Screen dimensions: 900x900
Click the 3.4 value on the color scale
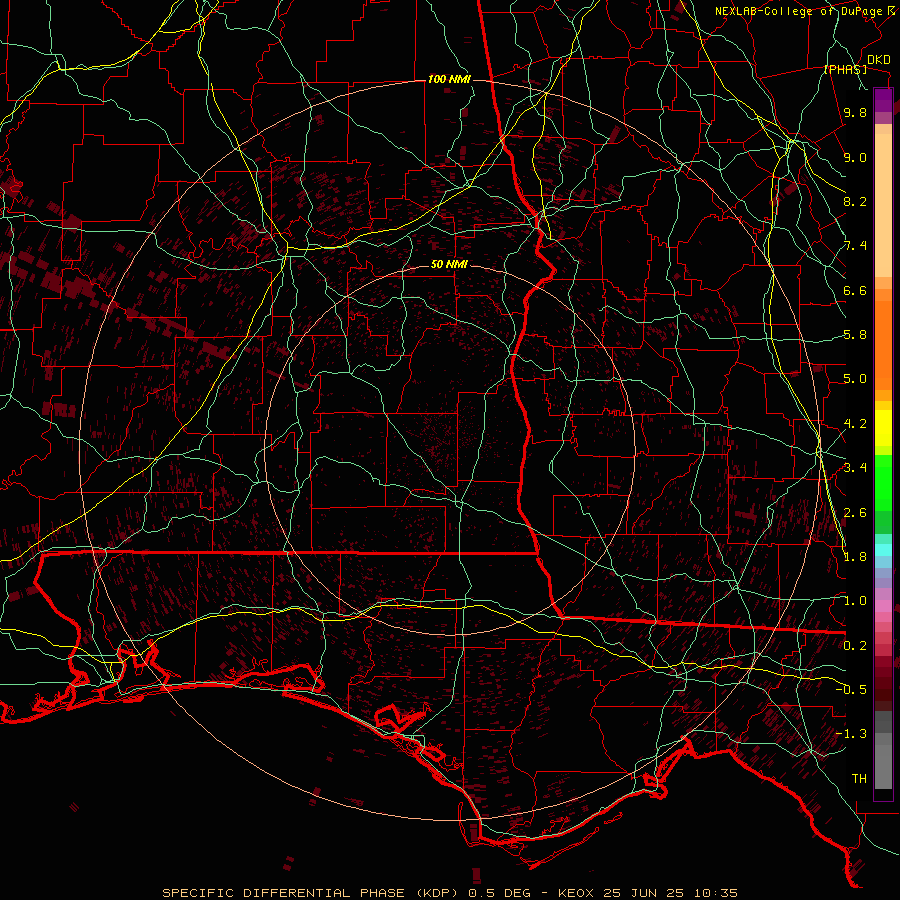click(855, 468)
